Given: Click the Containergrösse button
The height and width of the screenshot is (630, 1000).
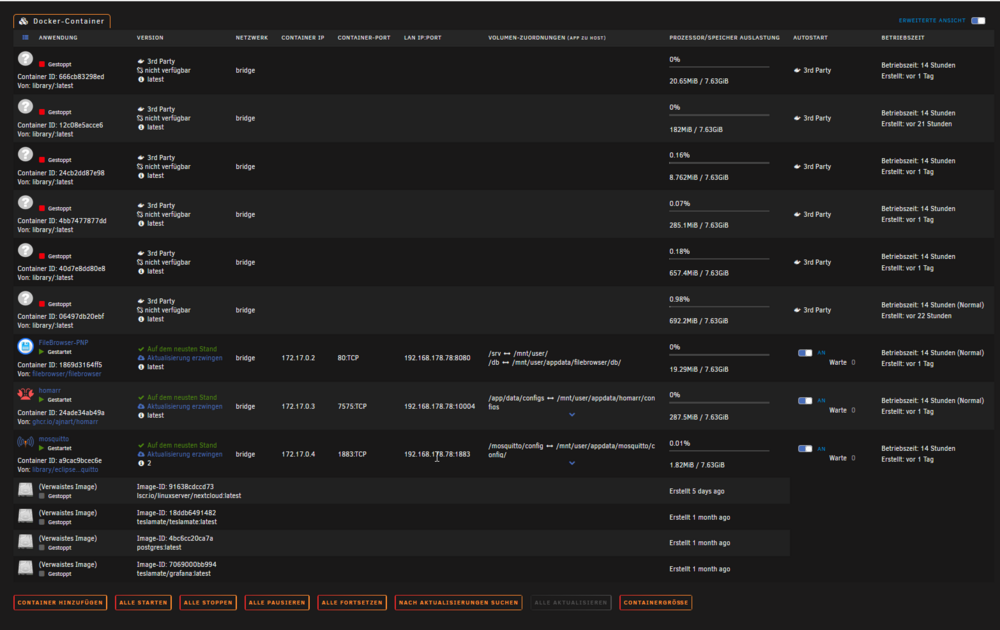Looking at the screenshot, I should (x=656, y=602).
